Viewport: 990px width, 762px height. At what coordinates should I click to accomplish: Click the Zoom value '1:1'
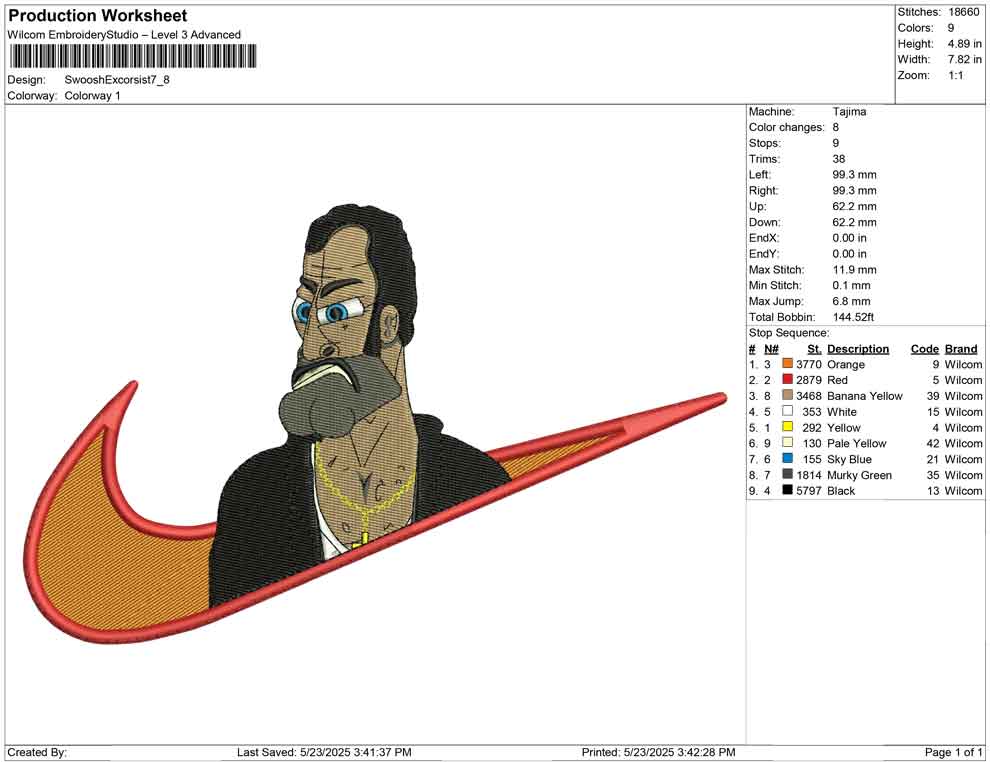tap(955, 75)
